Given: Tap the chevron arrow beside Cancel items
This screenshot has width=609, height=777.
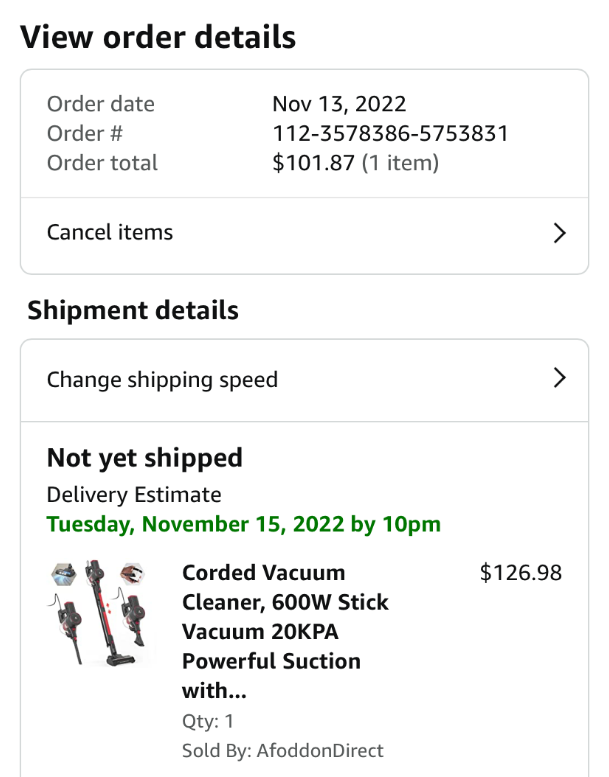Looking at the screenshot, I should point(559,233).
